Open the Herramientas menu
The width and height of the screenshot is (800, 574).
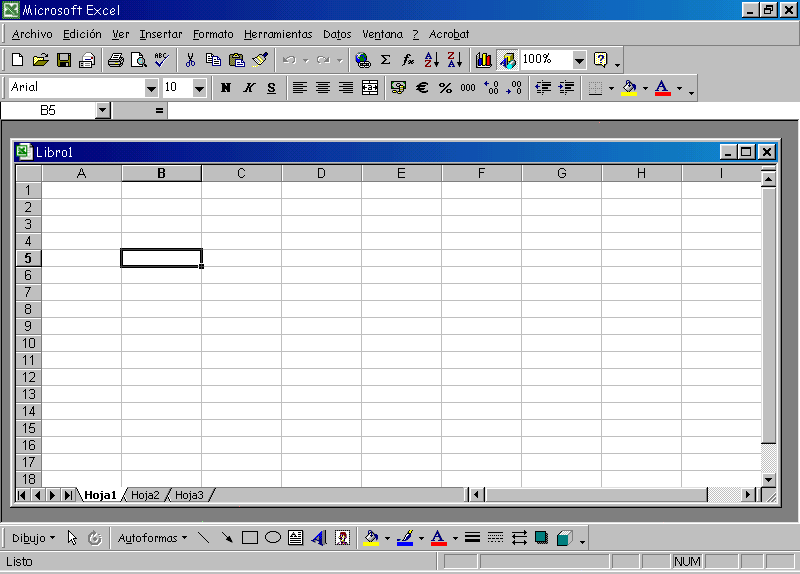278,34
